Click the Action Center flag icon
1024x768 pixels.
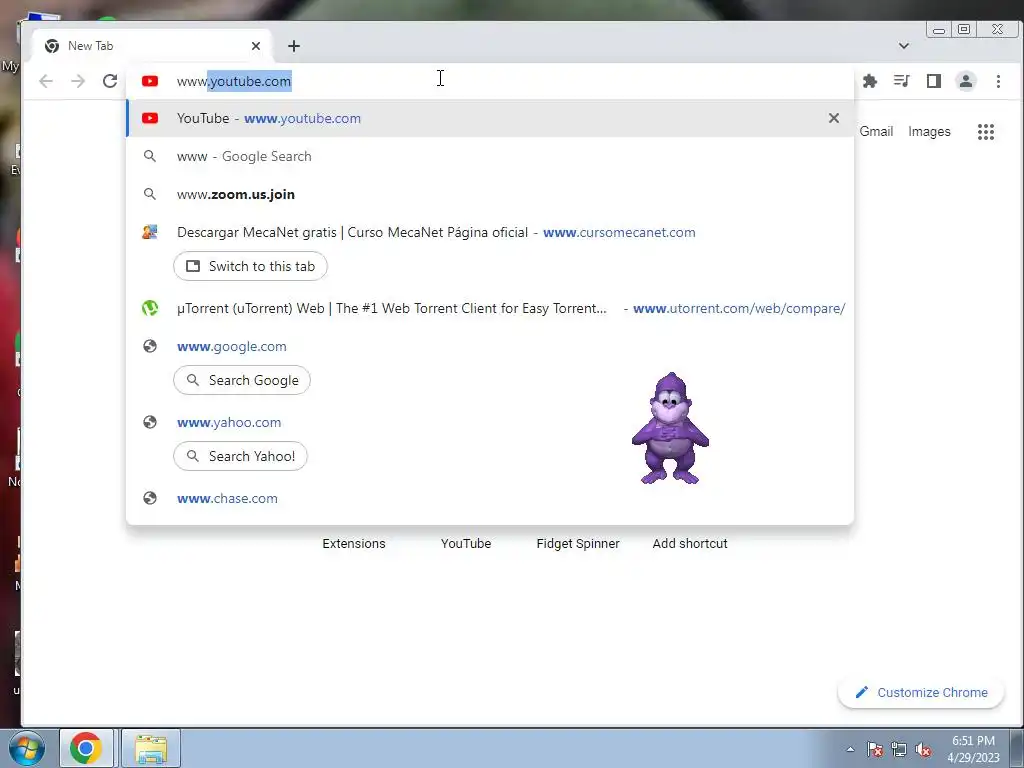click(x=875, y=749)
